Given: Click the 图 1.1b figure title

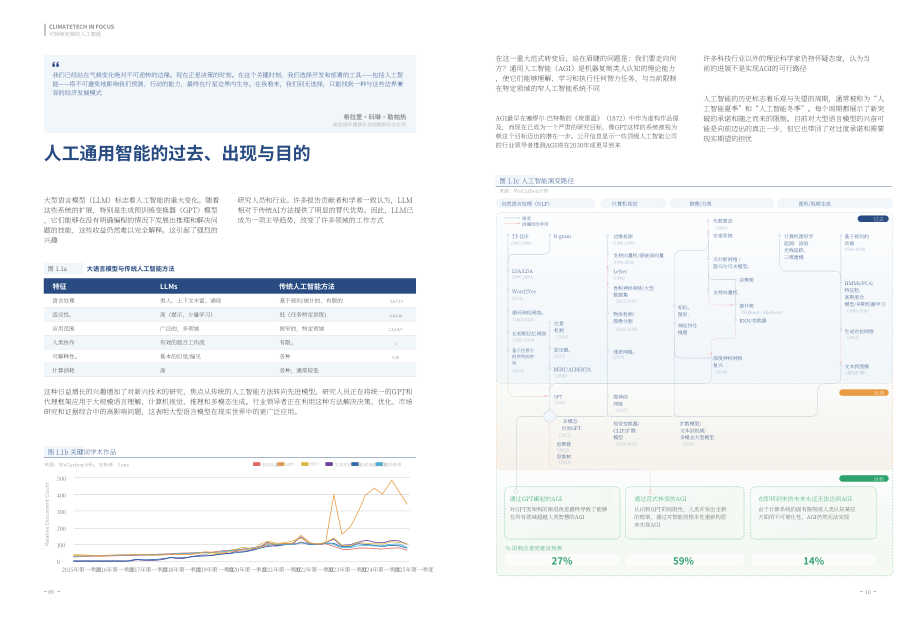Looking at the screenshot, I should pyautogui.click(x=82, y=452).
